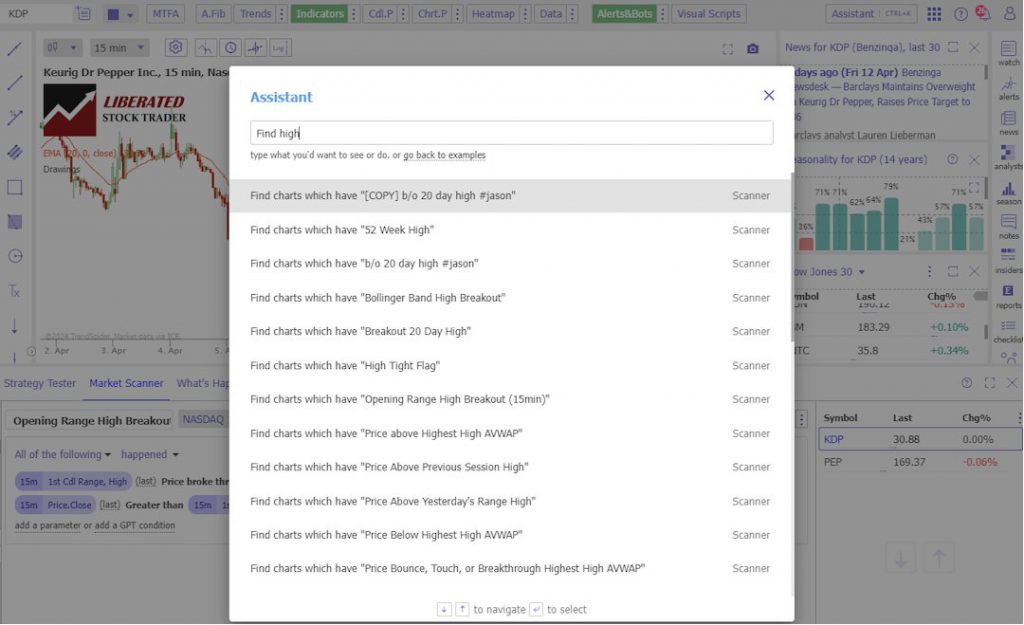Viewport: 1024px width, 625px height.
Task: Enter fullscreen chart mode
Action: click(x=728, y=49)
